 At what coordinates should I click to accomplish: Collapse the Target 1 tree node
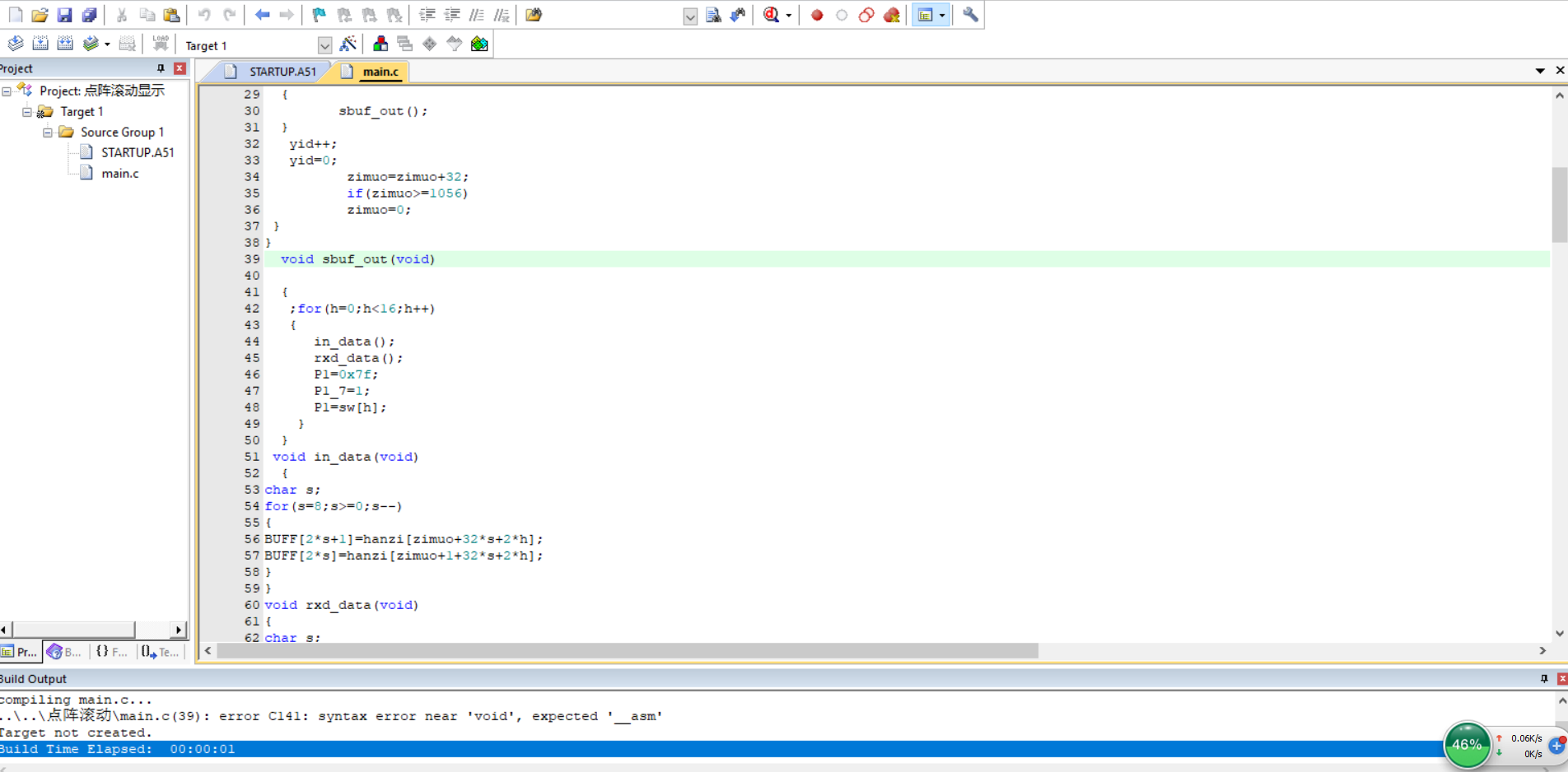[27, 111]
